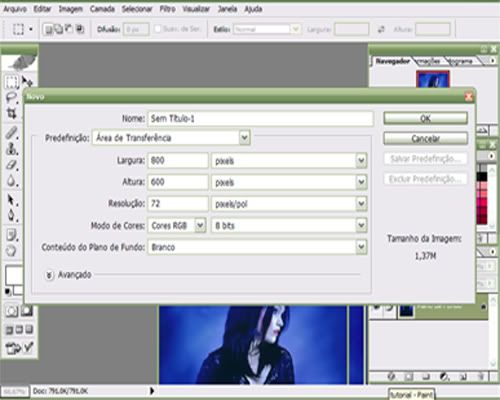The image size is (500, 400).
Task: Open the Visualizar menu
Action: coord(196,9)
